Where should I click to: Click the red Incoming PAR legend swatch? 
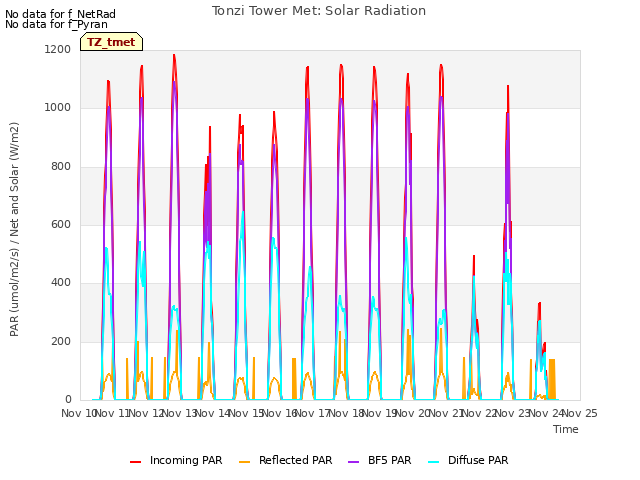pos(136,462)
